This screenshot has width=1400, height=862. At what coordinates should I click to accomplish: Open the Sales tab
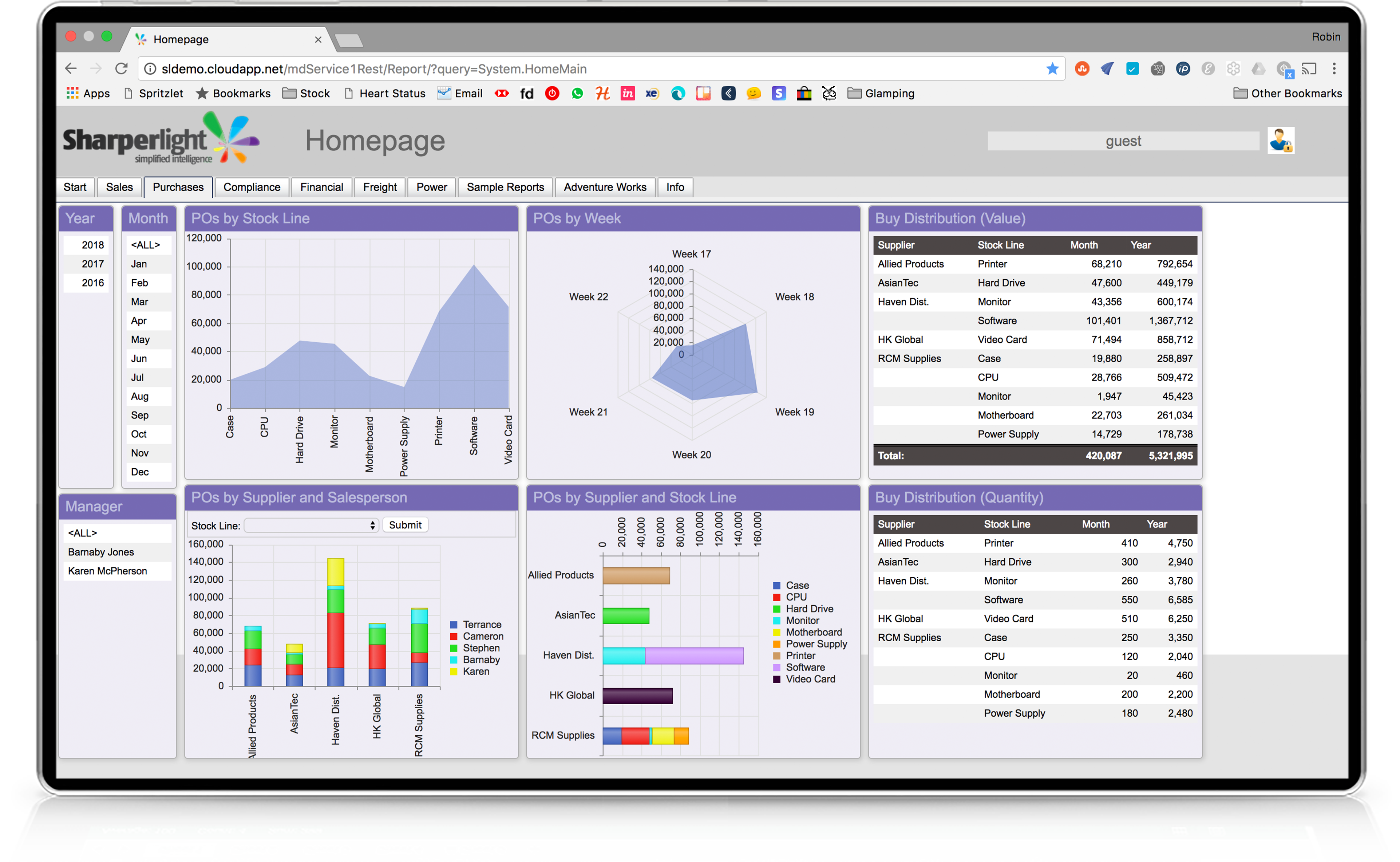pyautogui.click(x=119, y=187)
